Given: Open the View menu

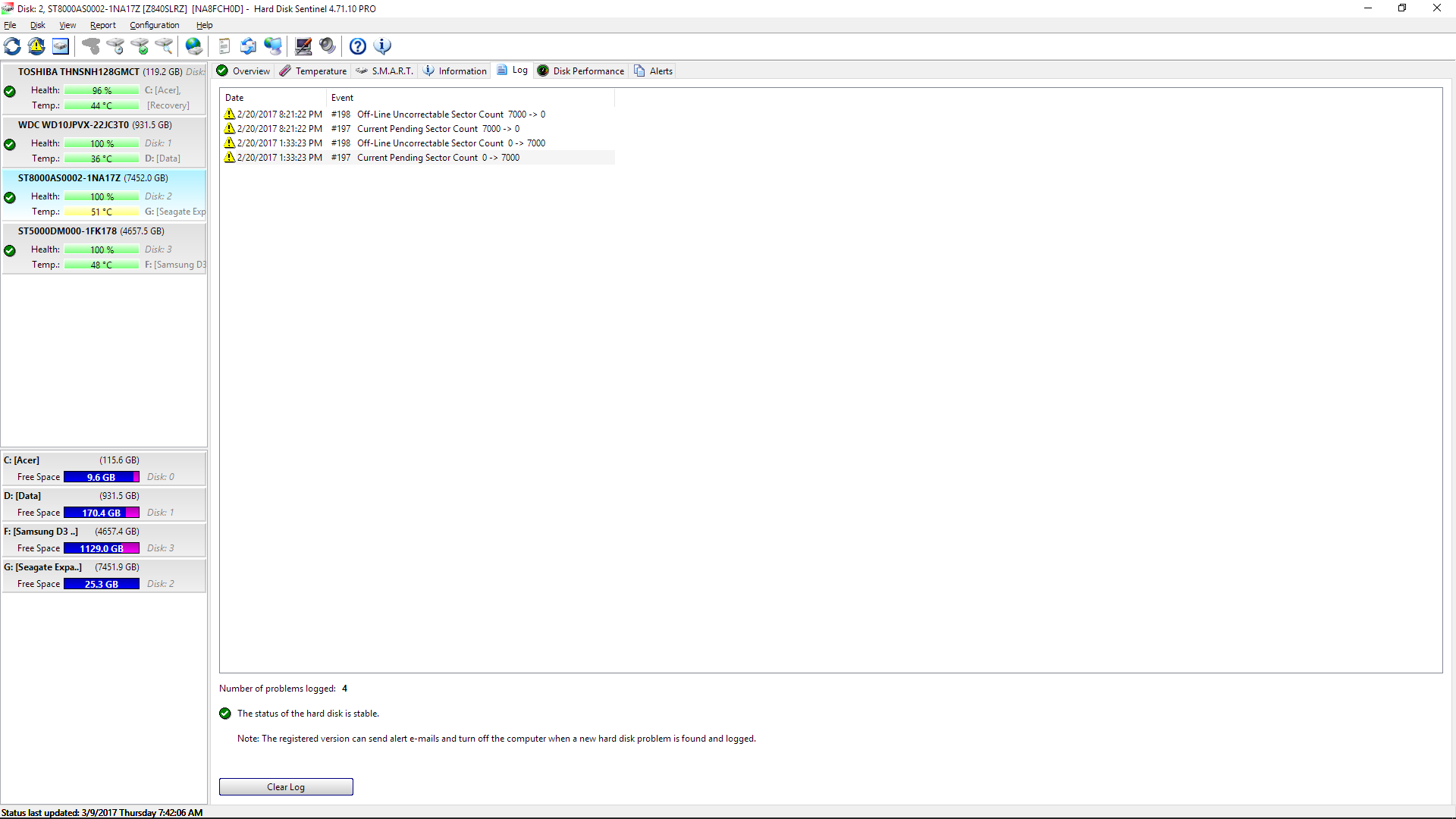Looking at the screenshot, I should click(67, 25).
